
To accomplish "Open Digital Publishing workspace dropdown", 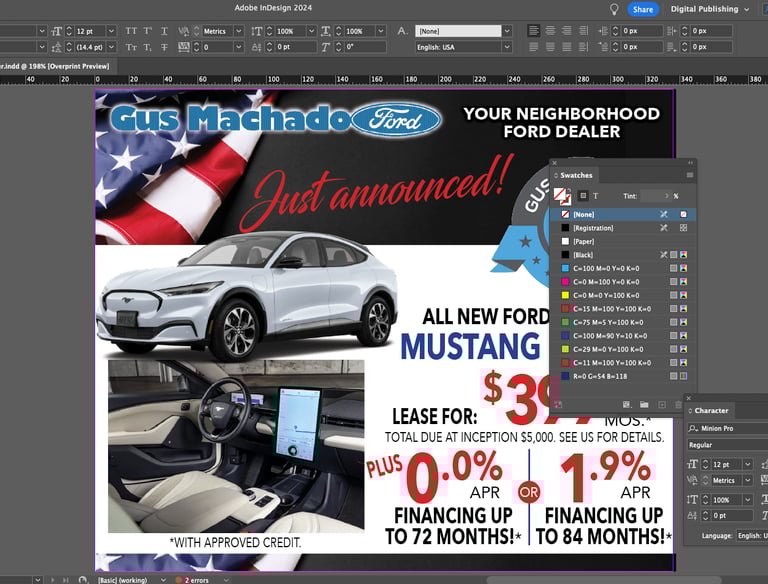I will click(x=710, y=9).
